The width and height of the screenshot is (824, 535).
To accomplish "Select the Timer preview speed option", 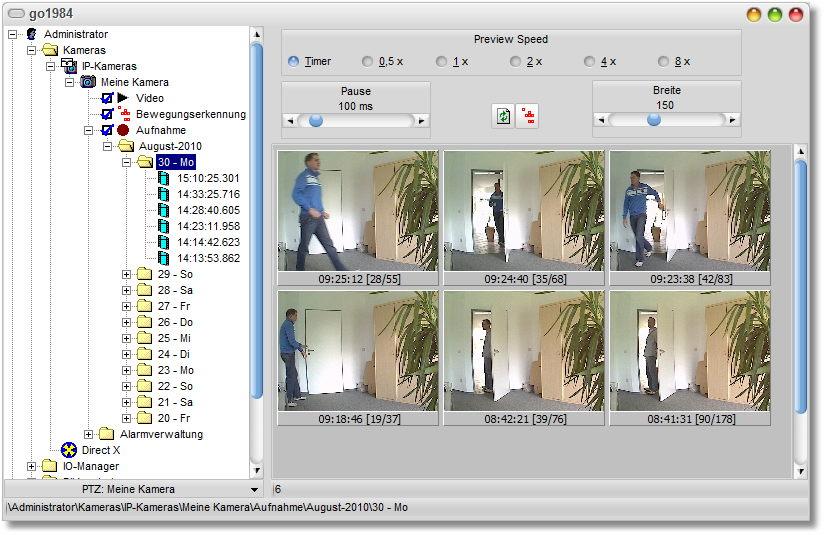I will pos(293,61).
